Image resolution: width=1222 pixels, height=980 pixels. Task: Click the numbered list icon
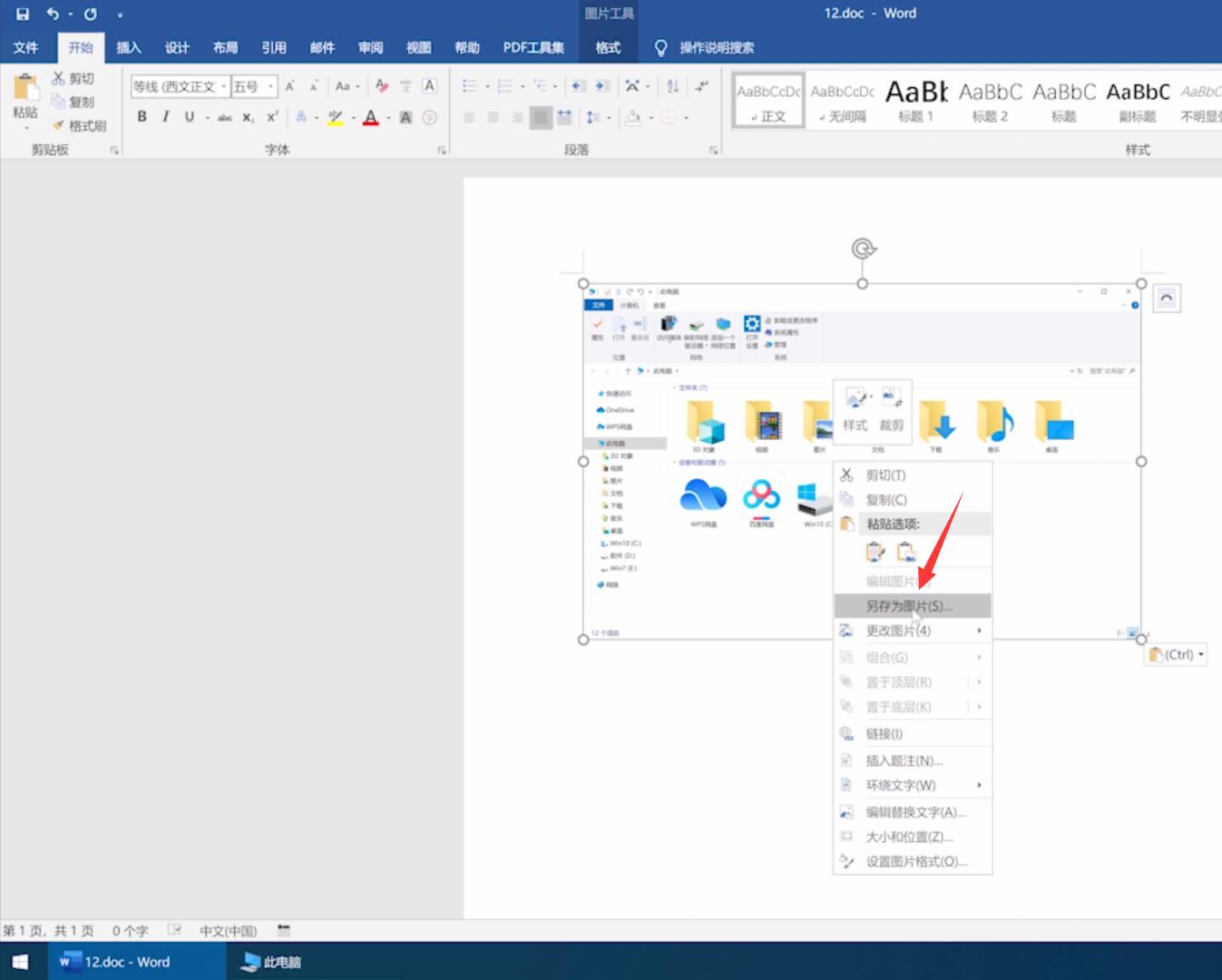(x=505, y=86)
